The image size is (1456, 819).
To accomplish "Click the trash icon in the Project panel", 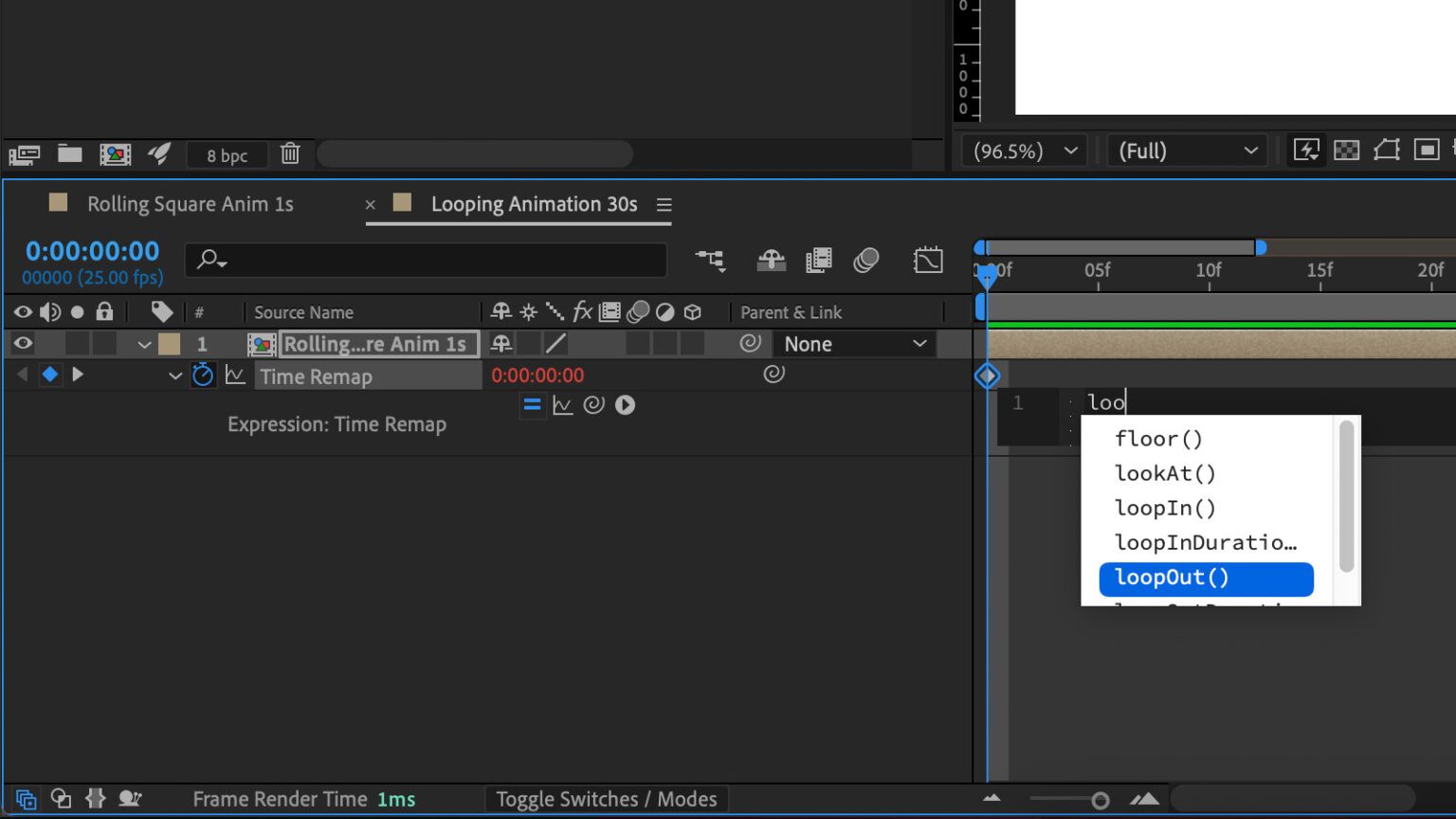I will click(290, 154).
